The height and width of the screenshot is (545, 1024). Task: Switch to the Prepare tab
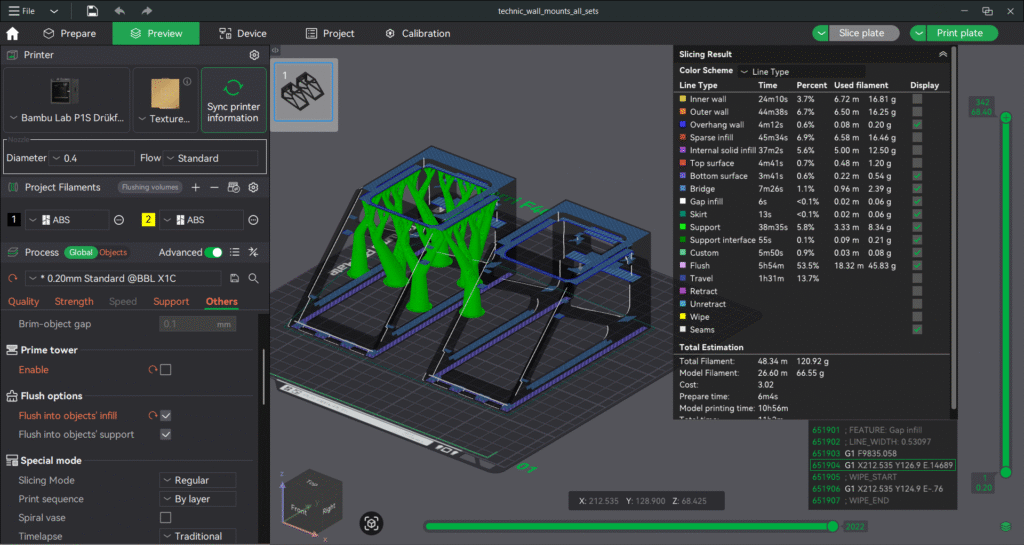point(69,33)
